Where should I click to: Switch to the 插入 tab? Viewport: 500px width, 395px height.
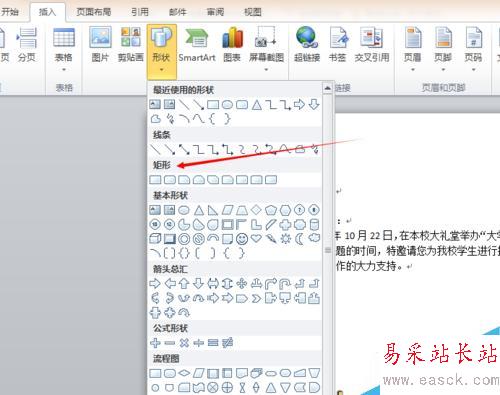tap(47, 12)
